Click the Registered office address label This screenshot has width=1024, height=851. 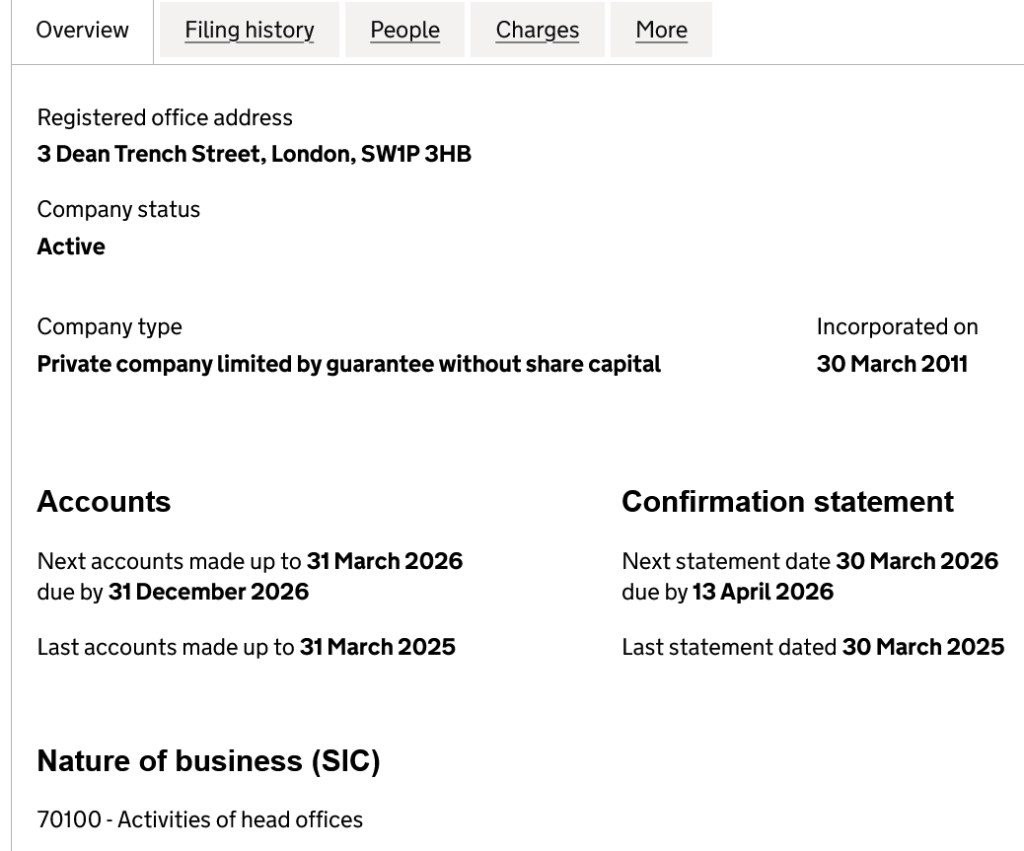click(165, 118)
